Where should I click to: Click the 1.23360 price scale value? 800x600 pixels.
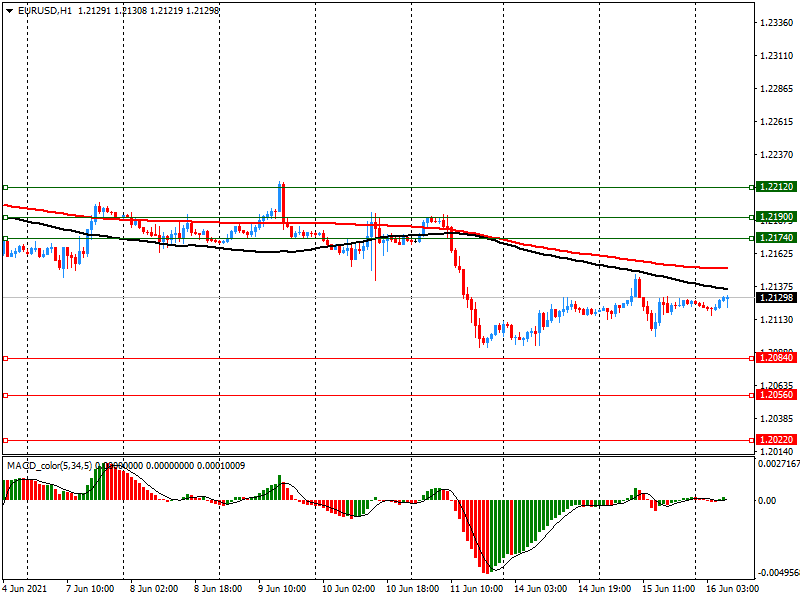point(777,22)
